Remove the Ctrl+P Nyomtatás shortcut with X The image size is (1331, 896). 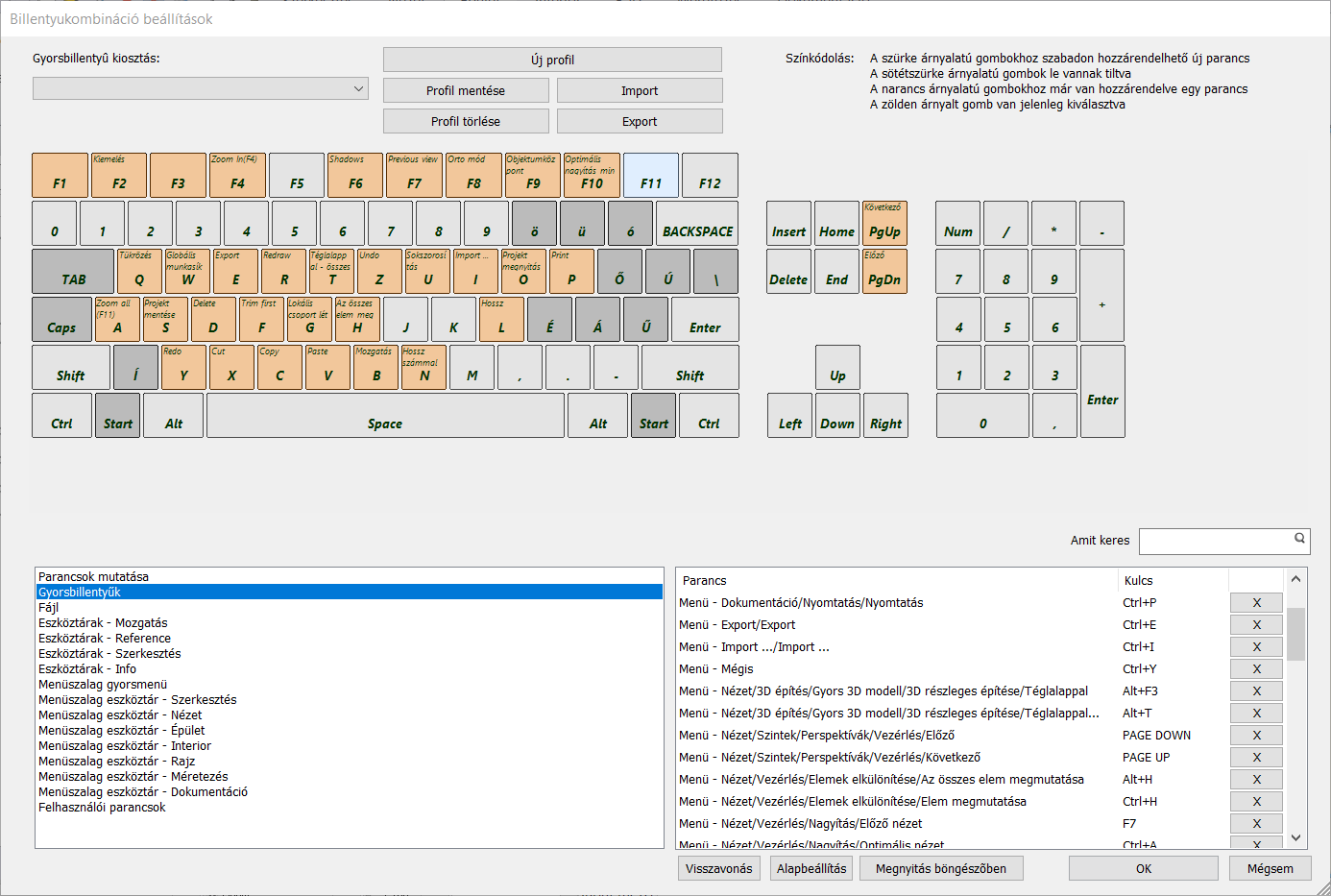point(1256,603)
